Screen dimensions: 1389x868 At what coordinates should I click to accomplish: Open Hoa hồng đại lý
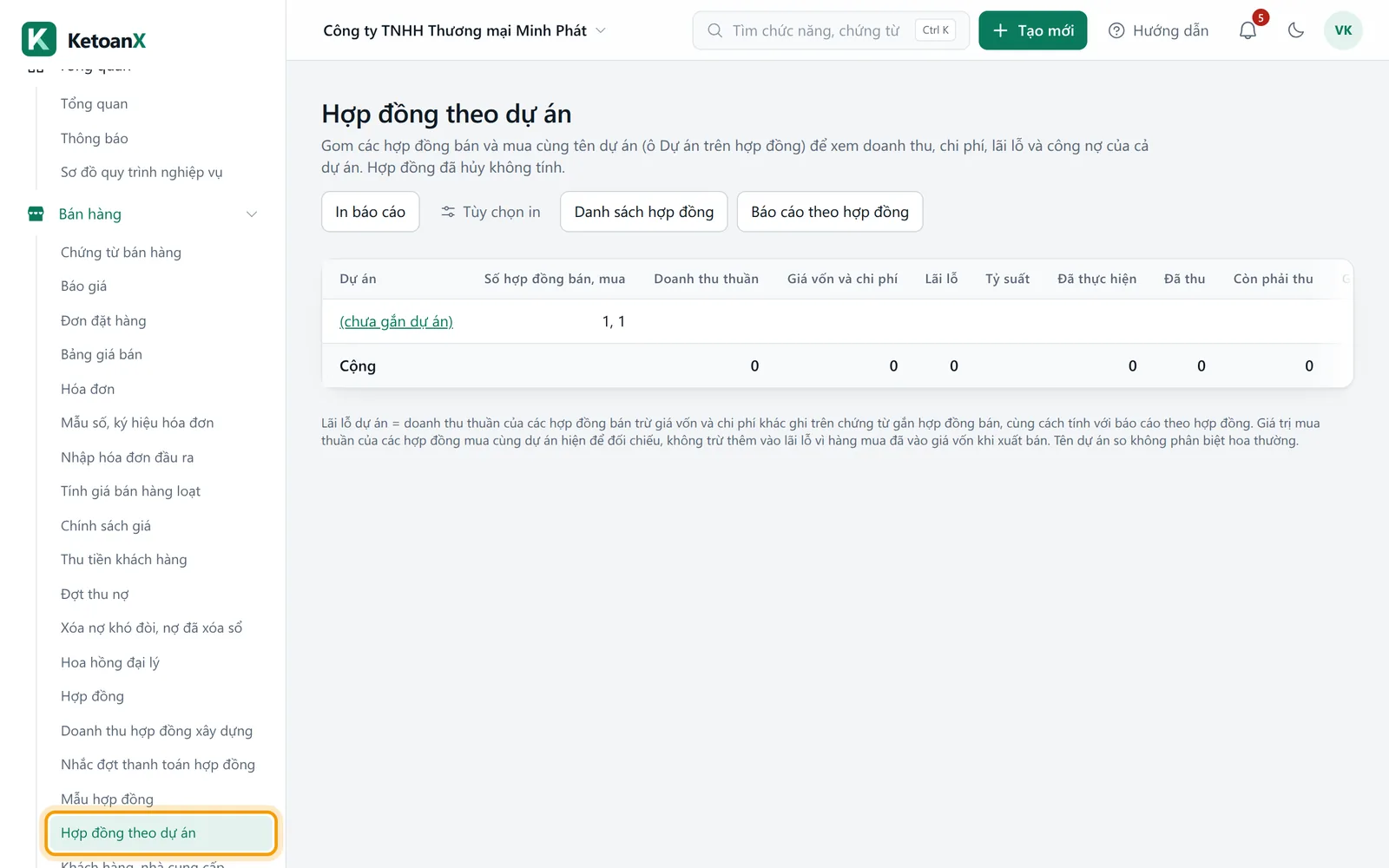tap(110, 662)
